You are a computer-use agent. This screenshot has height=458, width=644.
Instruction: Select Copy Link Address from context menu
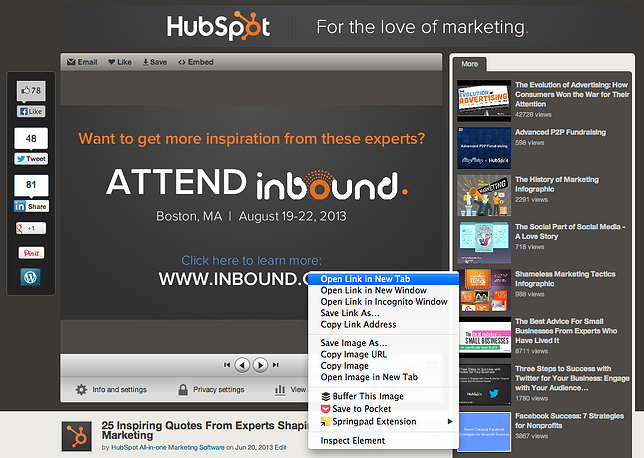tap(357, 324)
